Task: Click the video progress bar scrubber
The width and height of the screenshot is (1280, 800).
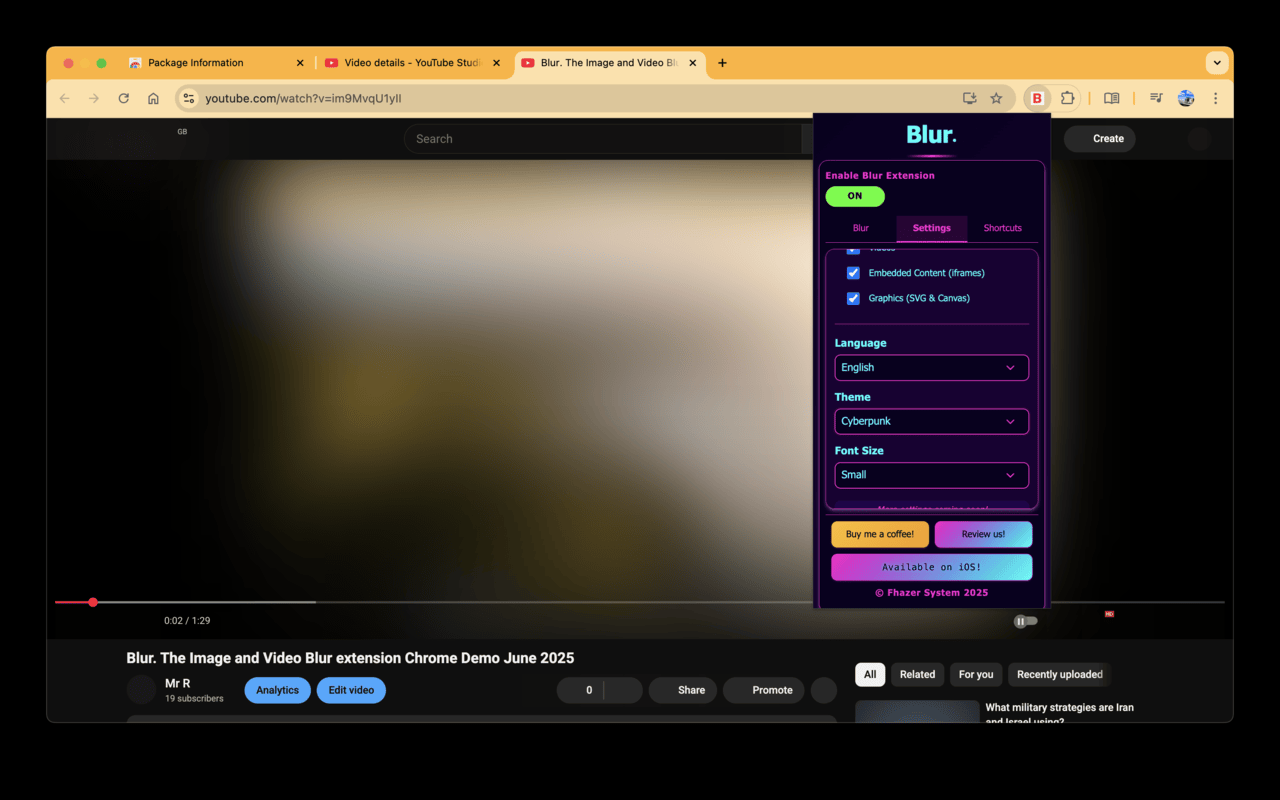Action: (x=93, y=602)
